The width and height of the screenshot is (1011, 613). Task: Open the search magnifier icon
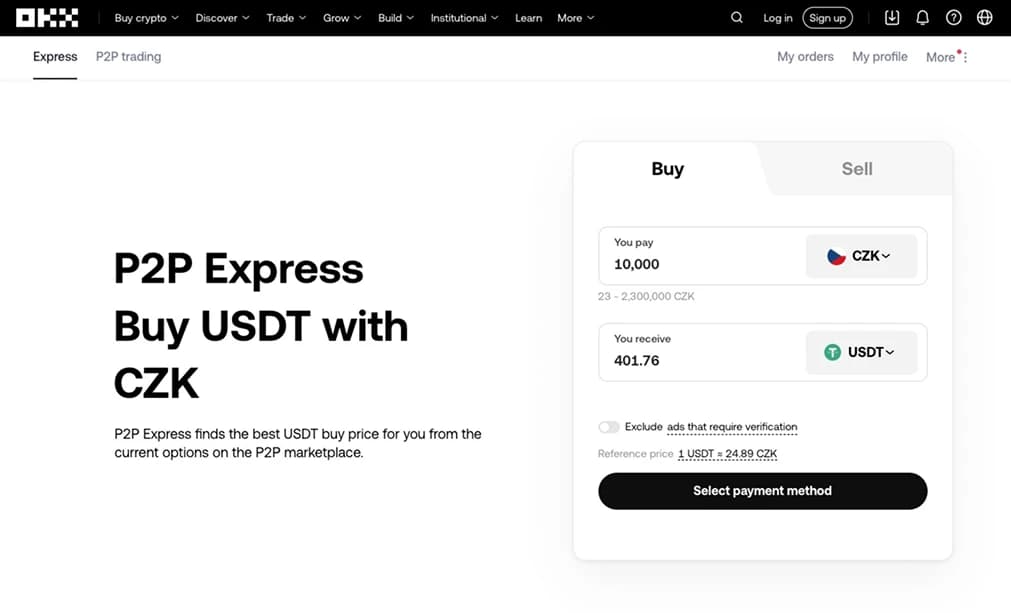click(x=737, y=18)
